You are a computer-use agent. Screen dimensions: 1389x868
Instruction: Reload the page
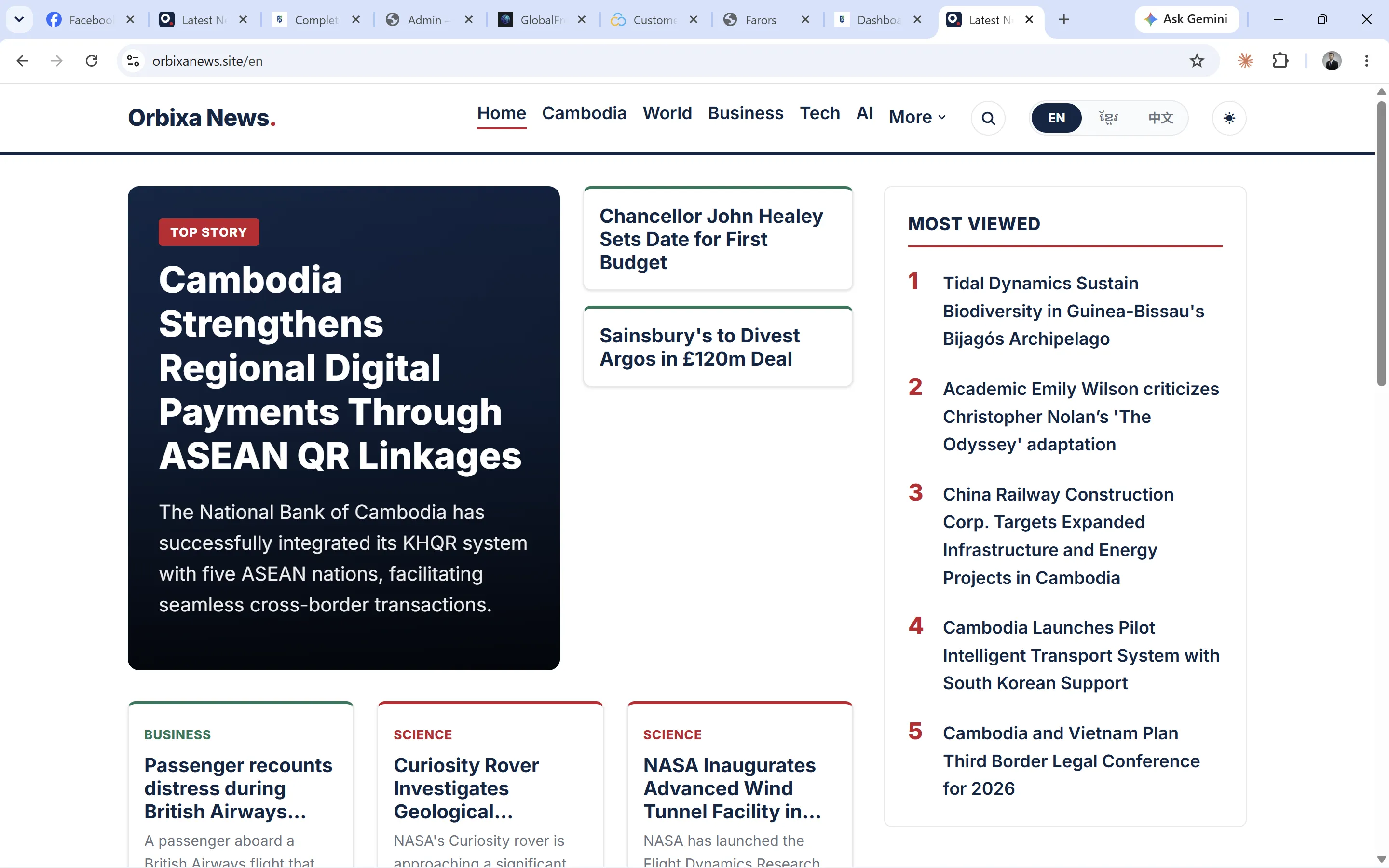91,61
